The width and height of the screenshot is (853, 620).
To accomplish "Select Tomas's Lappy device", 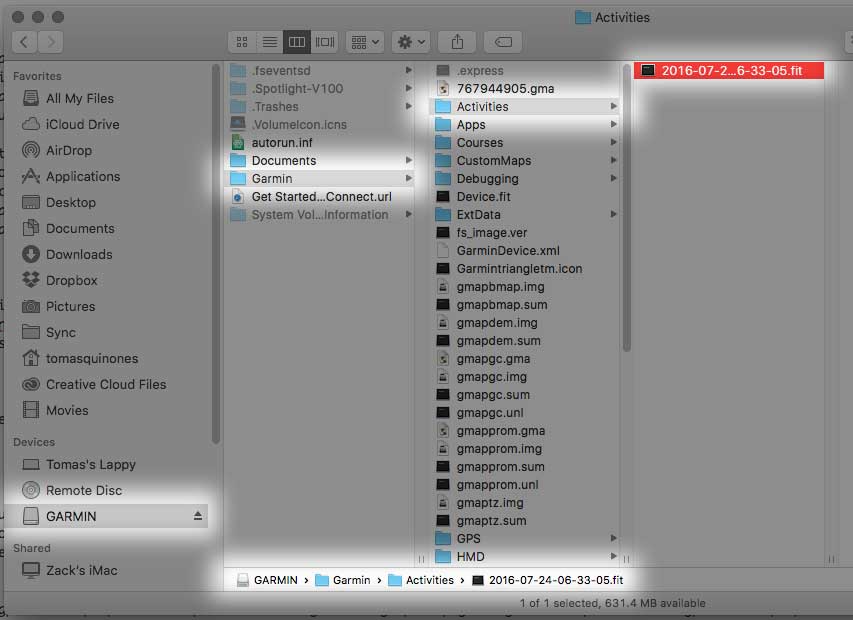I will click(x=78, y=465).
